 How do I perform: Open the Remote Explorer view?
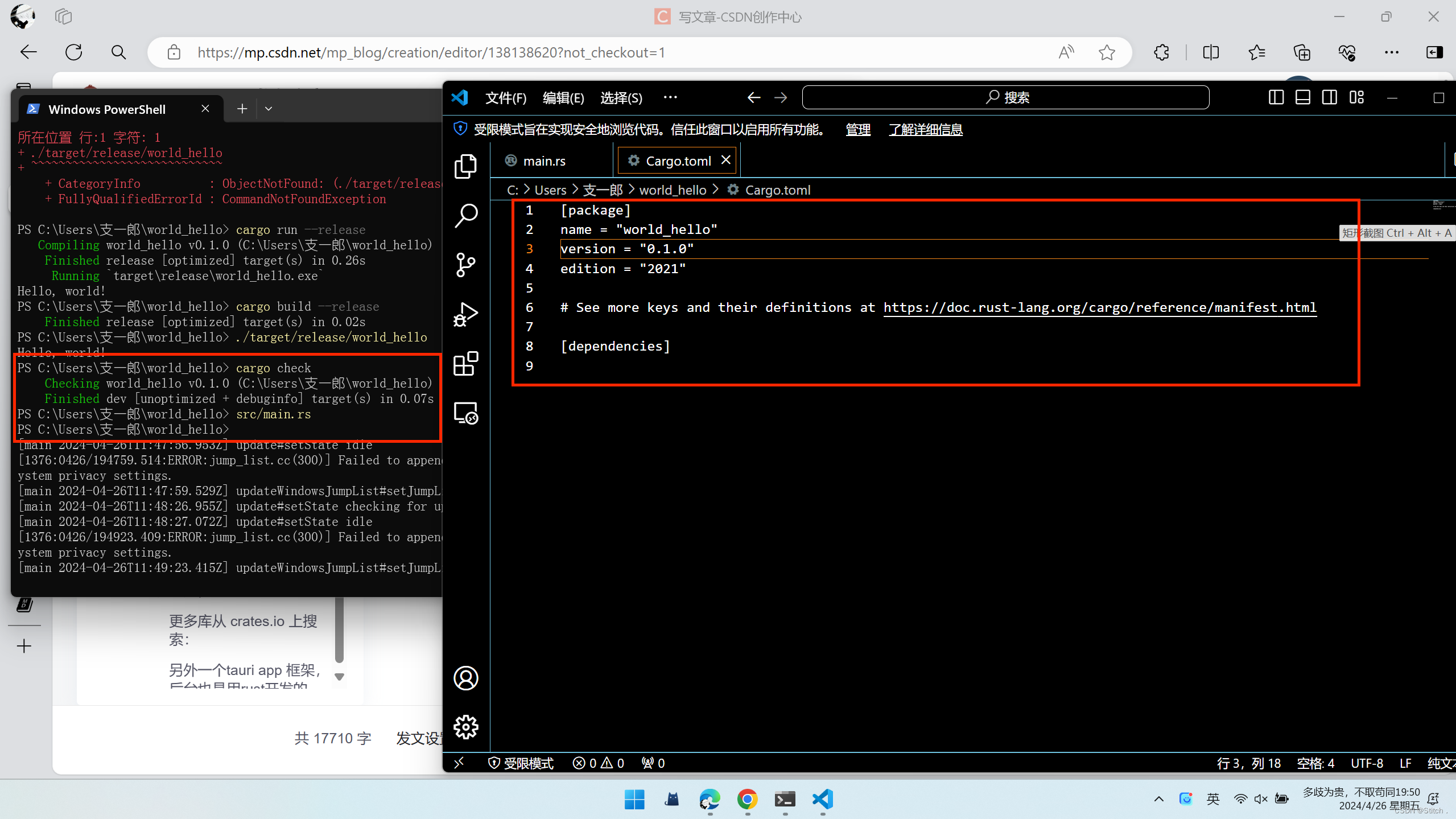(465, 413)
